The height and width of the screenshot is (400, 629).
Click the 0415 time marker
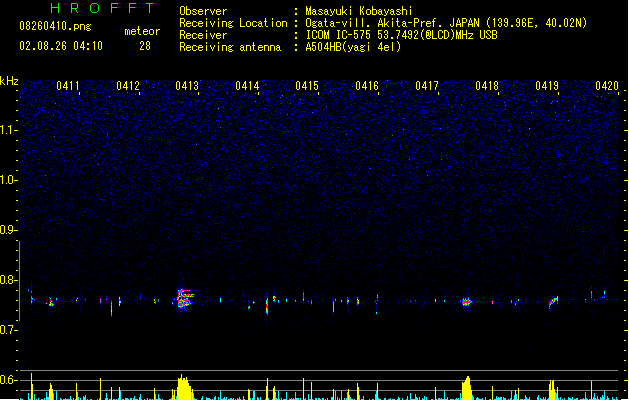(x=307, y=86)
